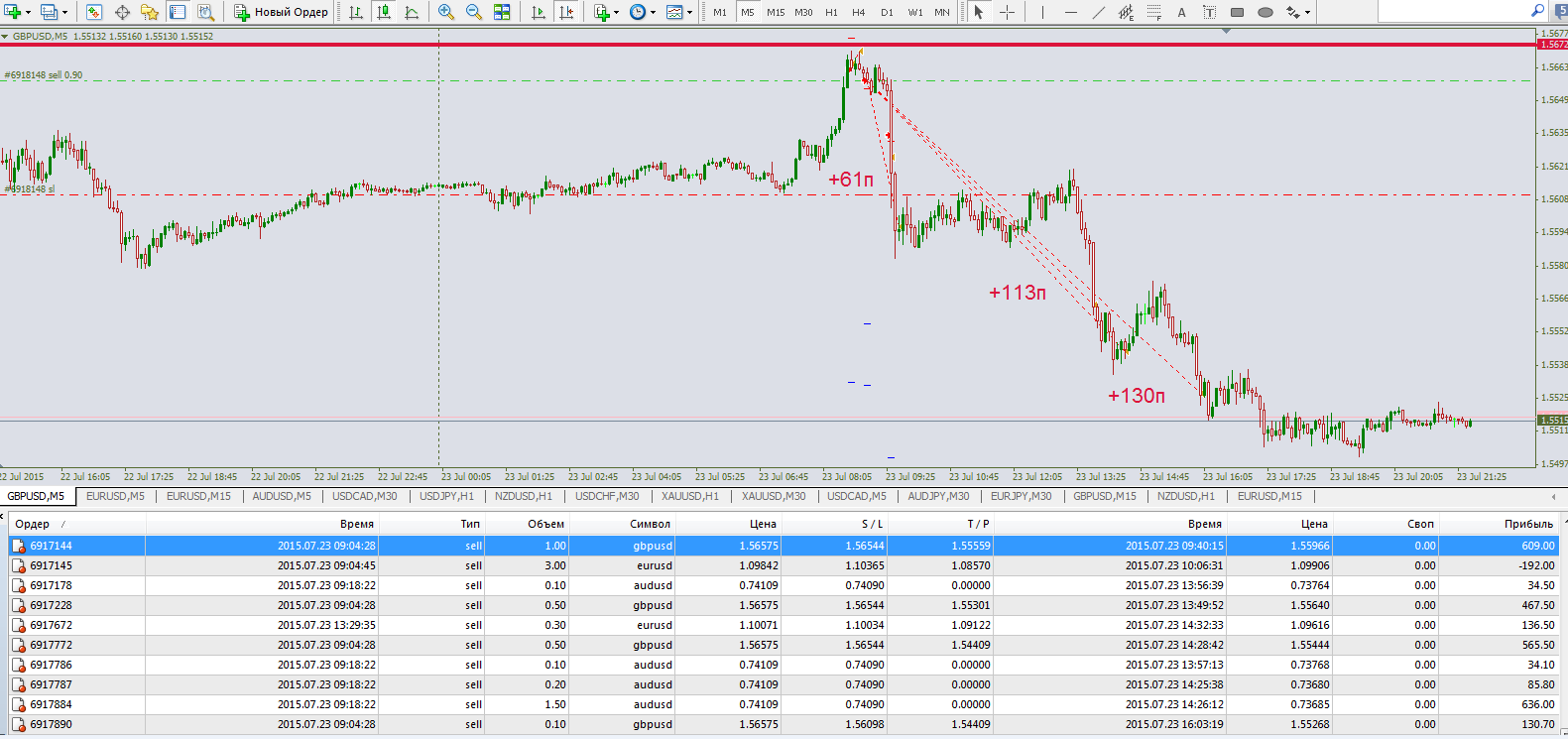The width and height of the screenshot is (1568, 739).
Task: Switch chart to Japanese candlesticks
Action: 383,12
